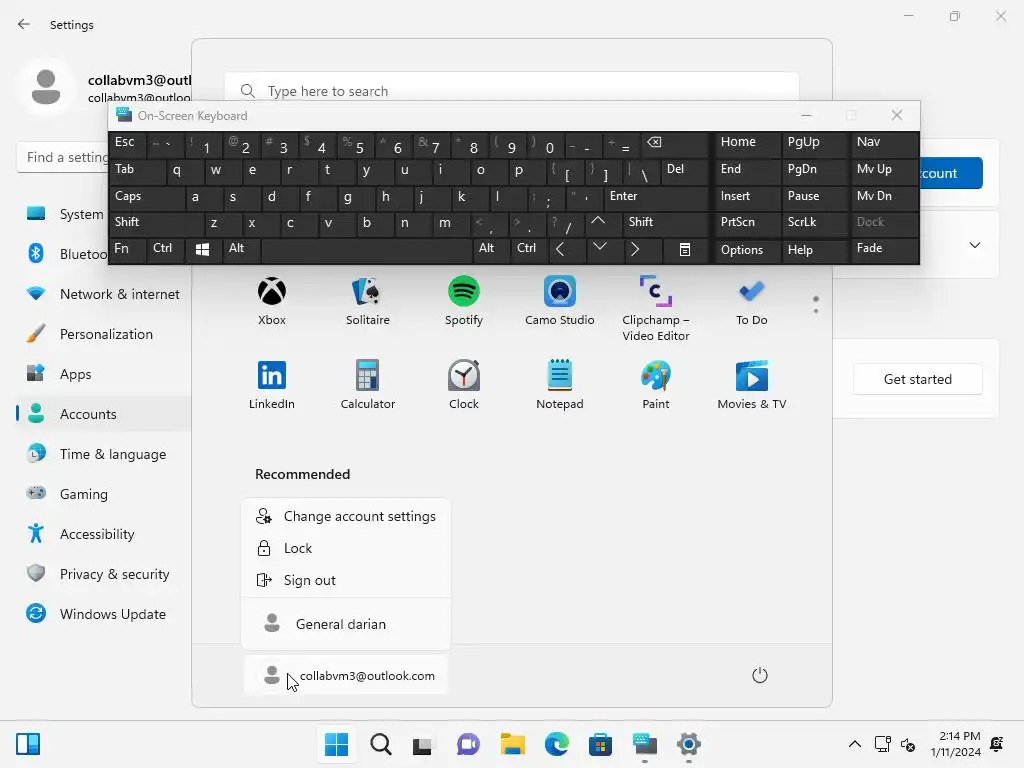The height and width of the screenshot is (768, 1024).
Task: Click the Windows logo key on keyboard
Action: click(x=202, y=250)
